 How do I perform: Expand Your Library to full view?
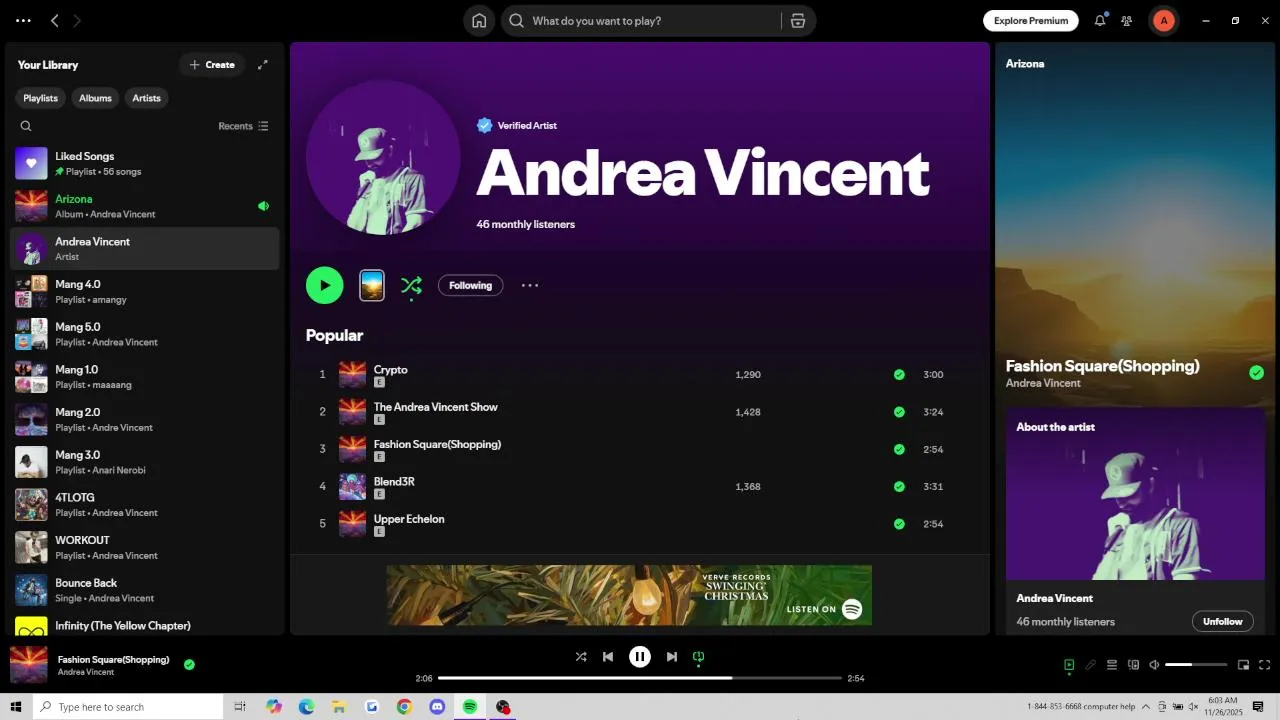263,65
